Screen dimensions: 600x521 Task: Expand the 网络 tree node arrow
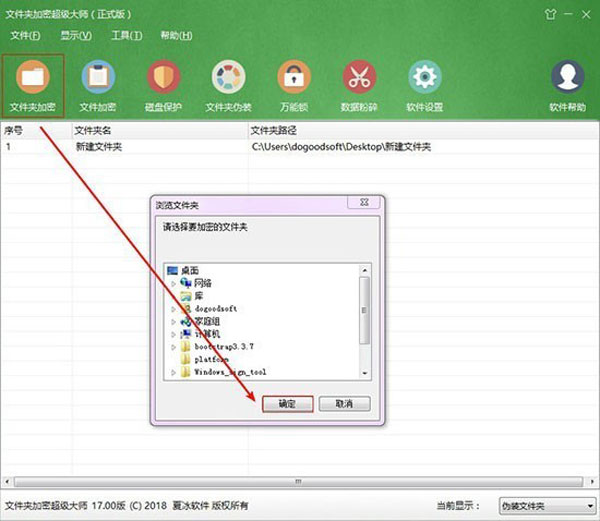coord(174,284)
